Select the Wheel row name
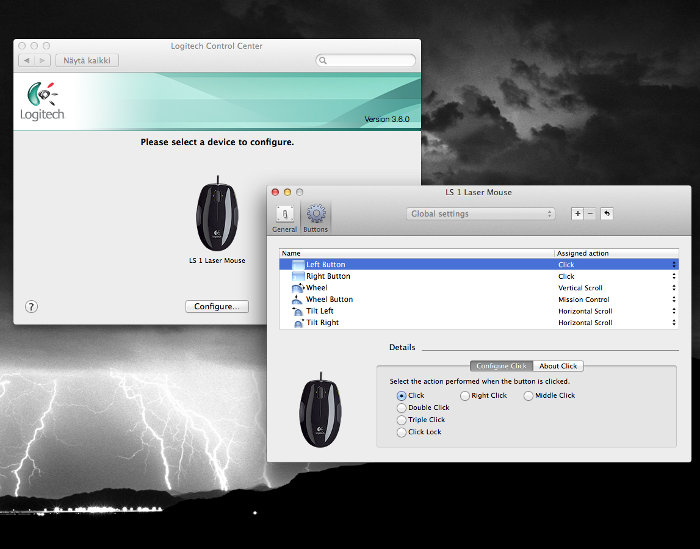This screenshot has height=549, width=700. [x=317, y=288]
